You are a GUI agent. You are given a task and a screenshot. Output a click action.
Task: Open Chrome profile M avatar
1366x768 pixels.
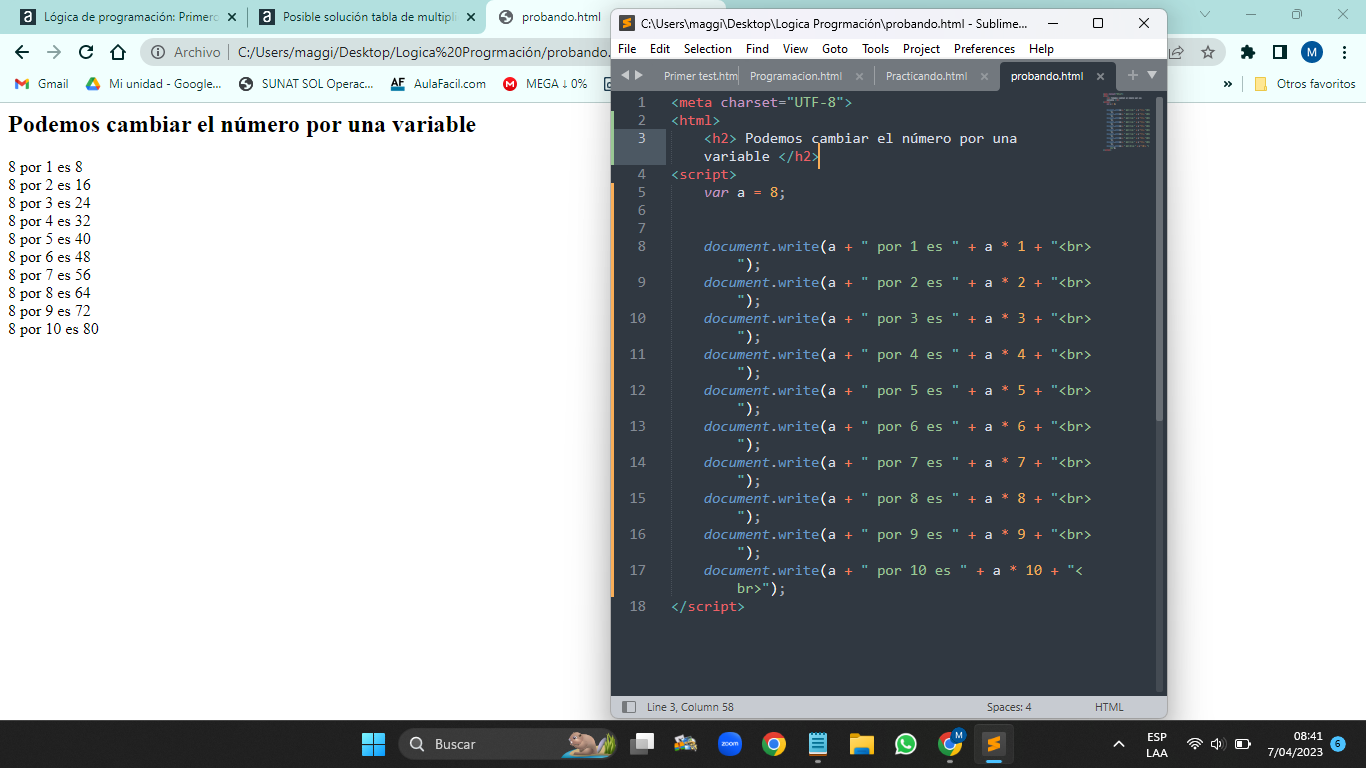point(1312,52)
